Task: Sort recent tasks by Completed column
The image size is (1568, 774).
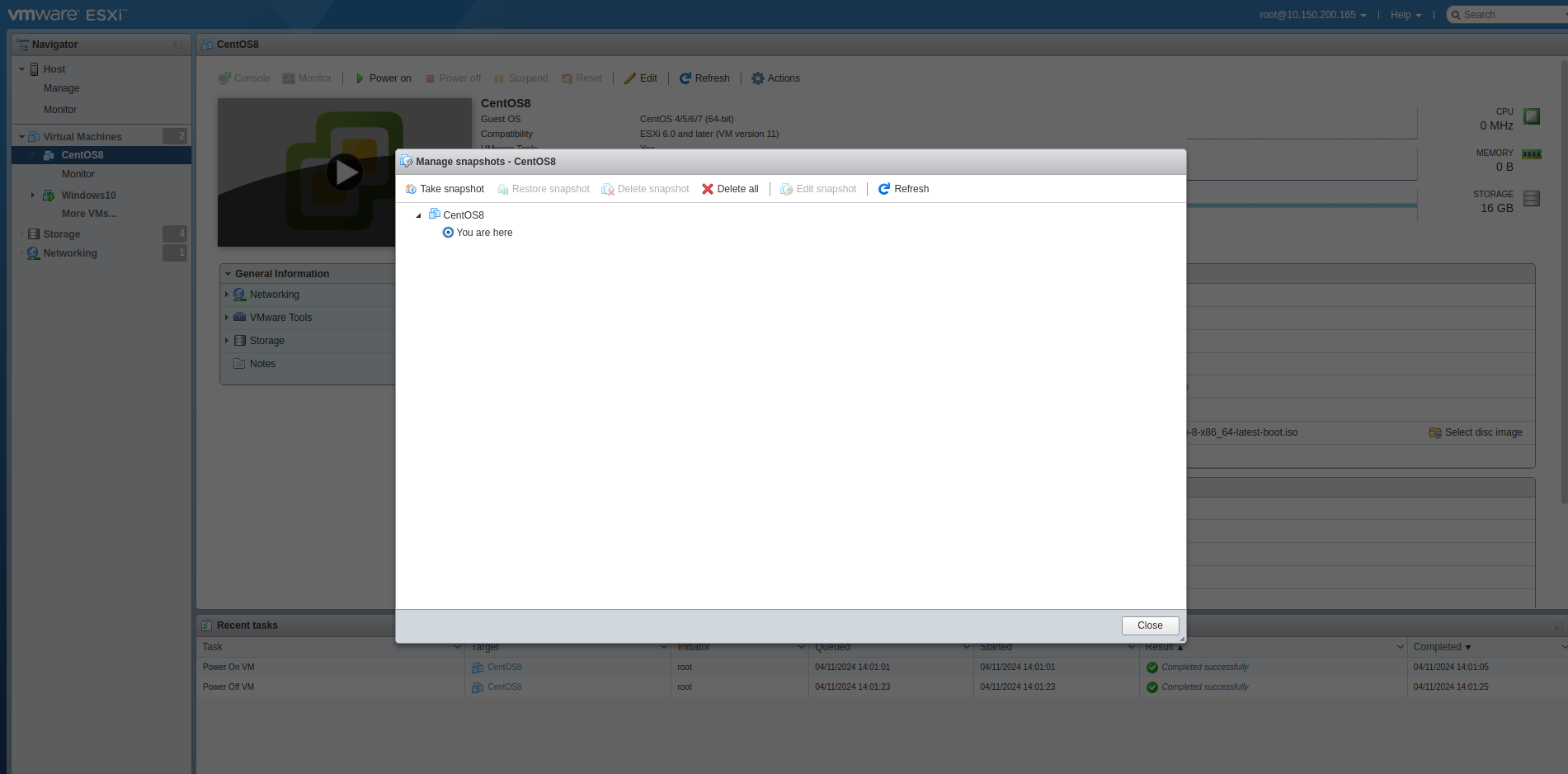Action: click(x=1437, y=647)
